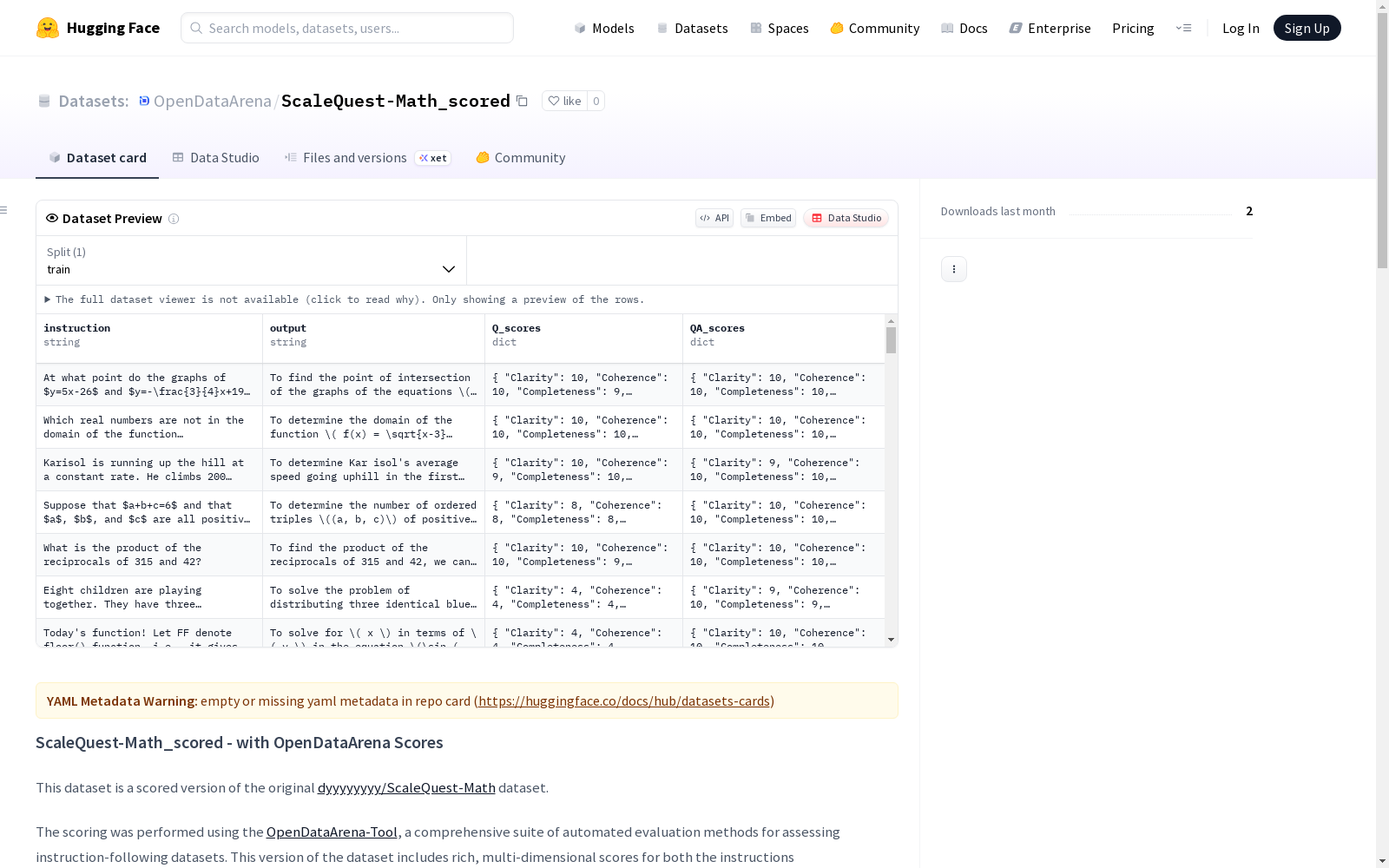Screen dimensions: 1389x868
Task: Select the cell 'Eight children are playing together'
Action: coord(149,597)
